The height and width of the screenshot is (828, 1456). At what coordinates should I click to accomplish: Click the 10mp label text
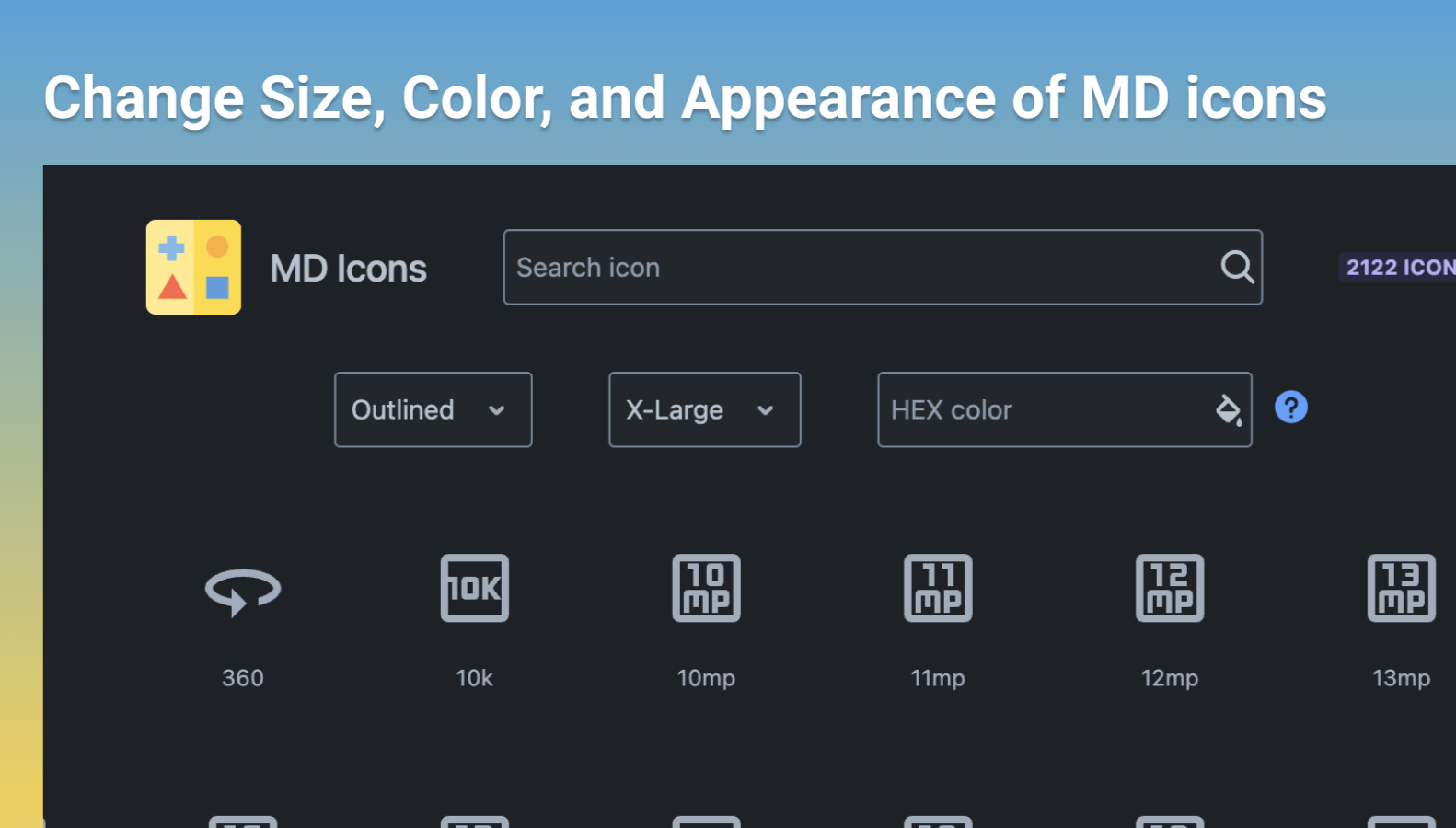pyautogui.click(x=706, y=678)
